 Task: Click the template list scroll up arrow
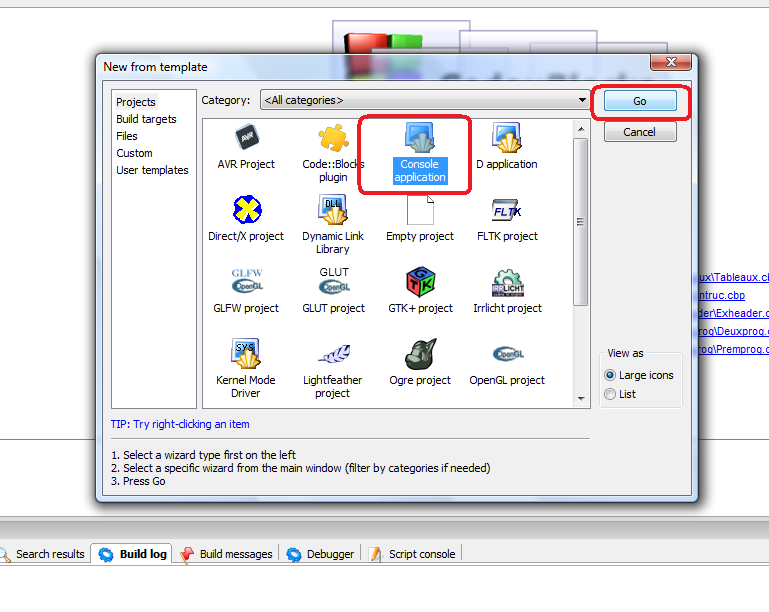[581, 129]
